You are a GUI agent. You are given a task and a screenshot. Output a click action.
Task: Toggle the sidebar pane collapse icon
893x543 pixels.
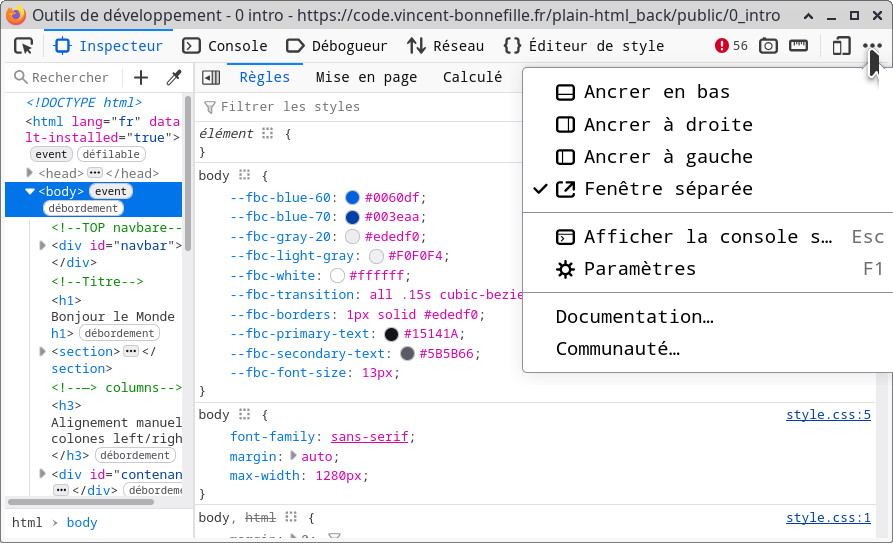coord(211,78)
